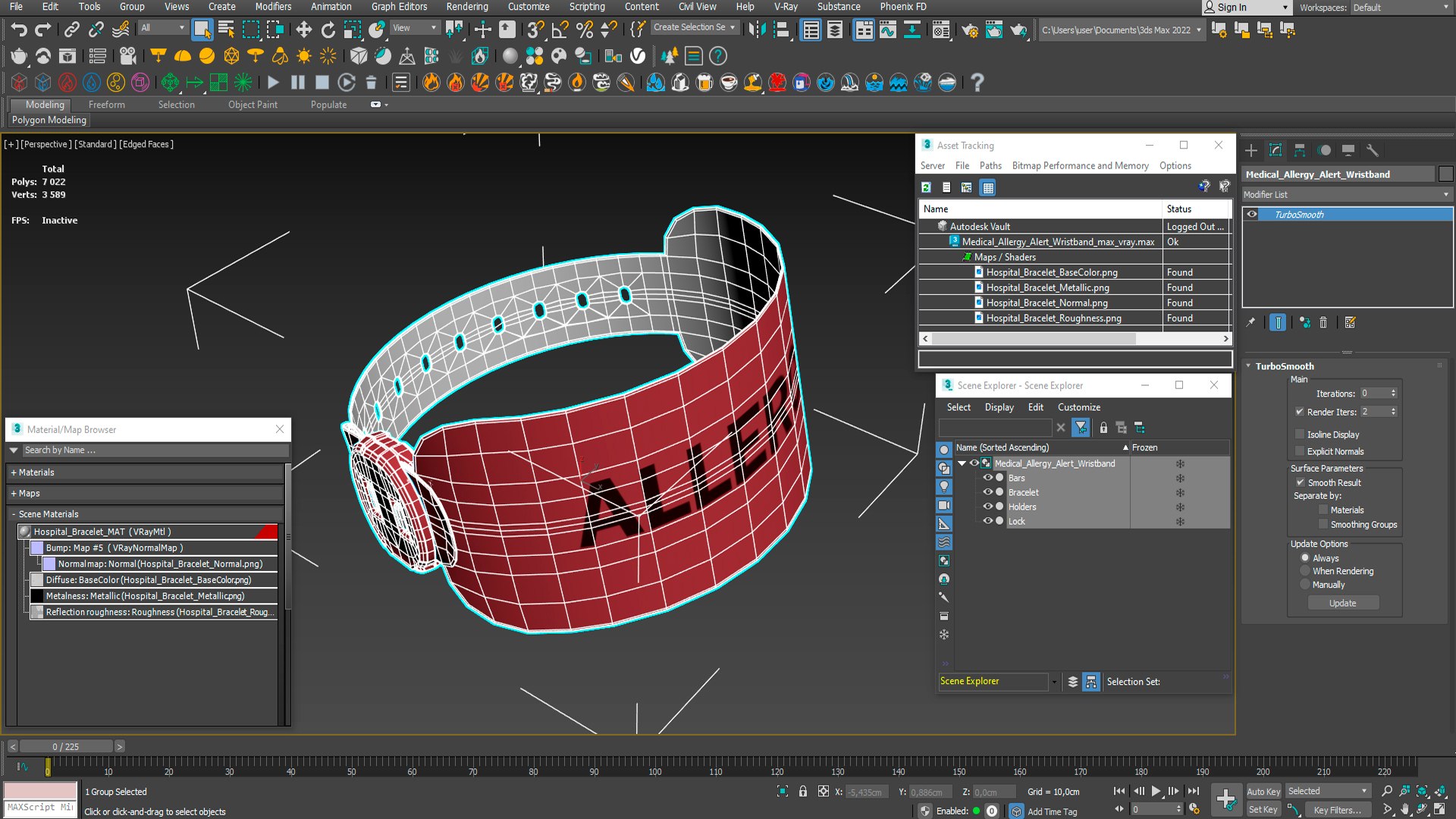The height and width of the screenshot is (819, 1456).
Task: Expand the Maps section in Material Browser
Action: [14, 494]
